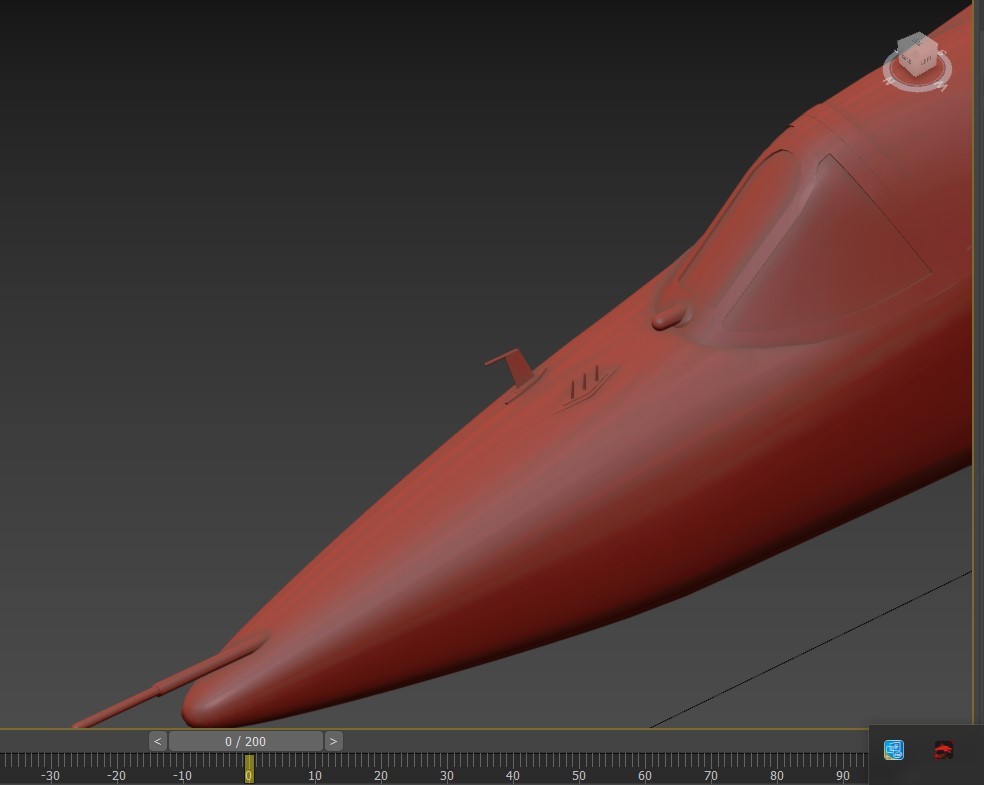
Task: Select the small bulge ahead of the canopy
Action: [671, 316]
